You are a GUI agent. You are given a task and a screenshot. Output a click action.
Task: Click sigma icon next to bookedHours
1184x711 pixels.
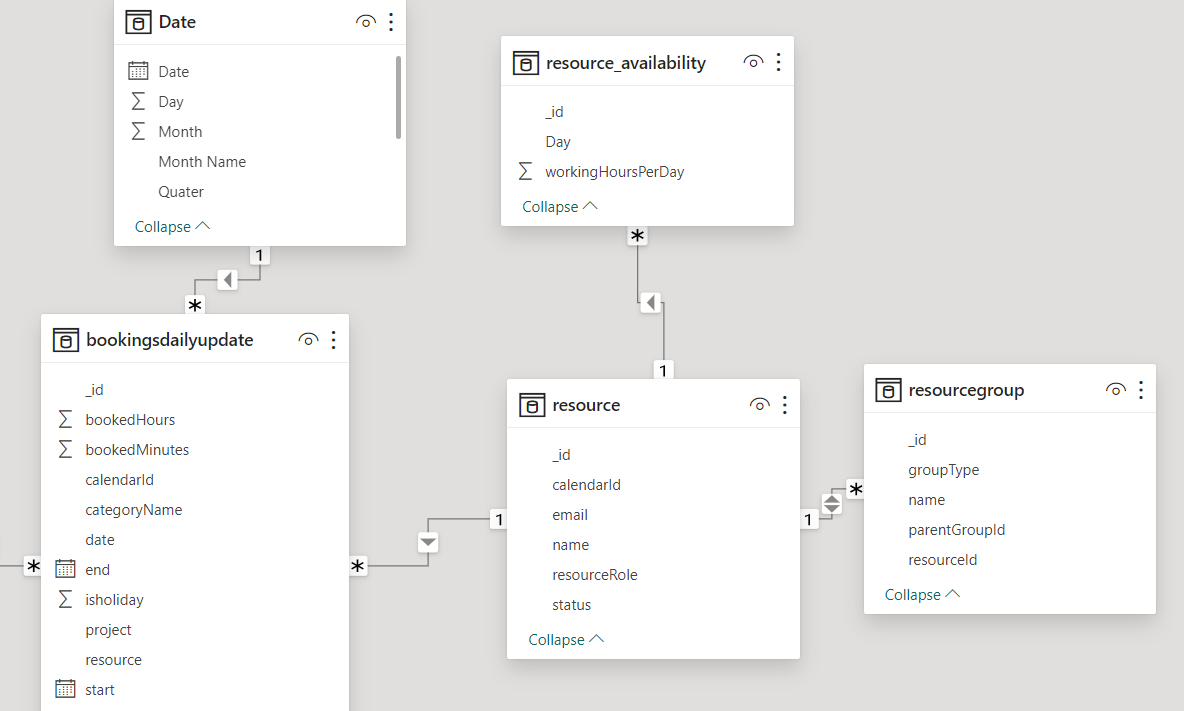click(66, 419)
